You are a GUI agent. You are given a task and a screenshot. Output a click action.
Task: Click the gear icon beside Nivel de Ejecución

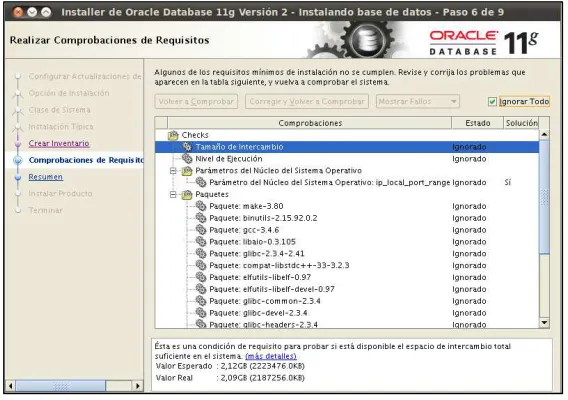click(x=187, y=159)
